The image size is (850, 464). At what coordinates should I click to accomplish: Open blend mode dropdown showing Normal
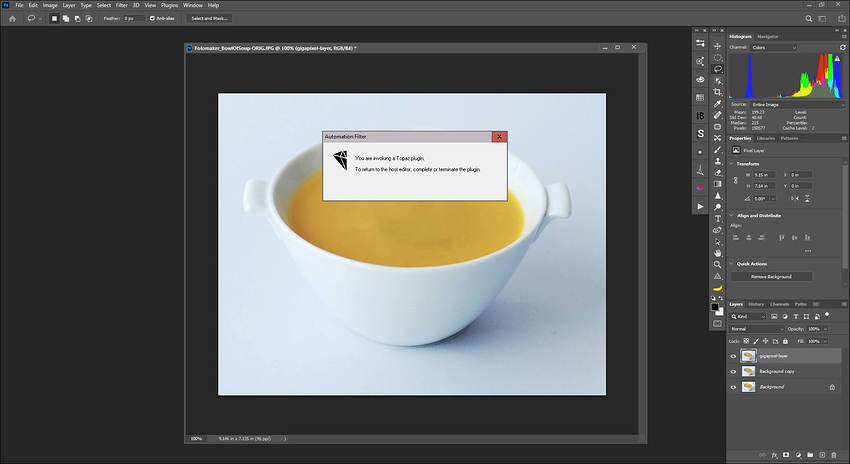coord(757,329)
